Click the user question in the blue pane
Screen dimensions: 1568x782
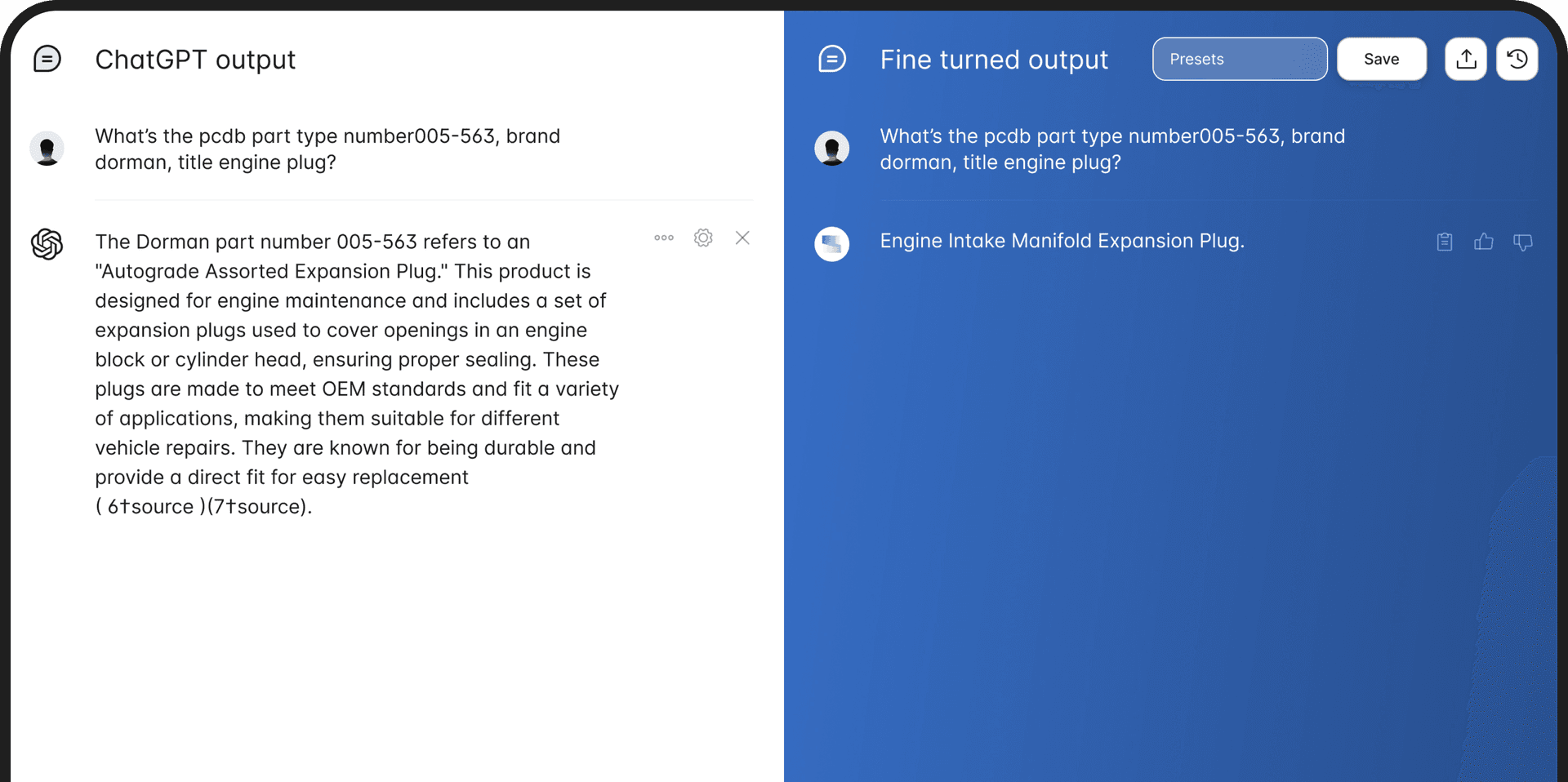[1112, 149]
